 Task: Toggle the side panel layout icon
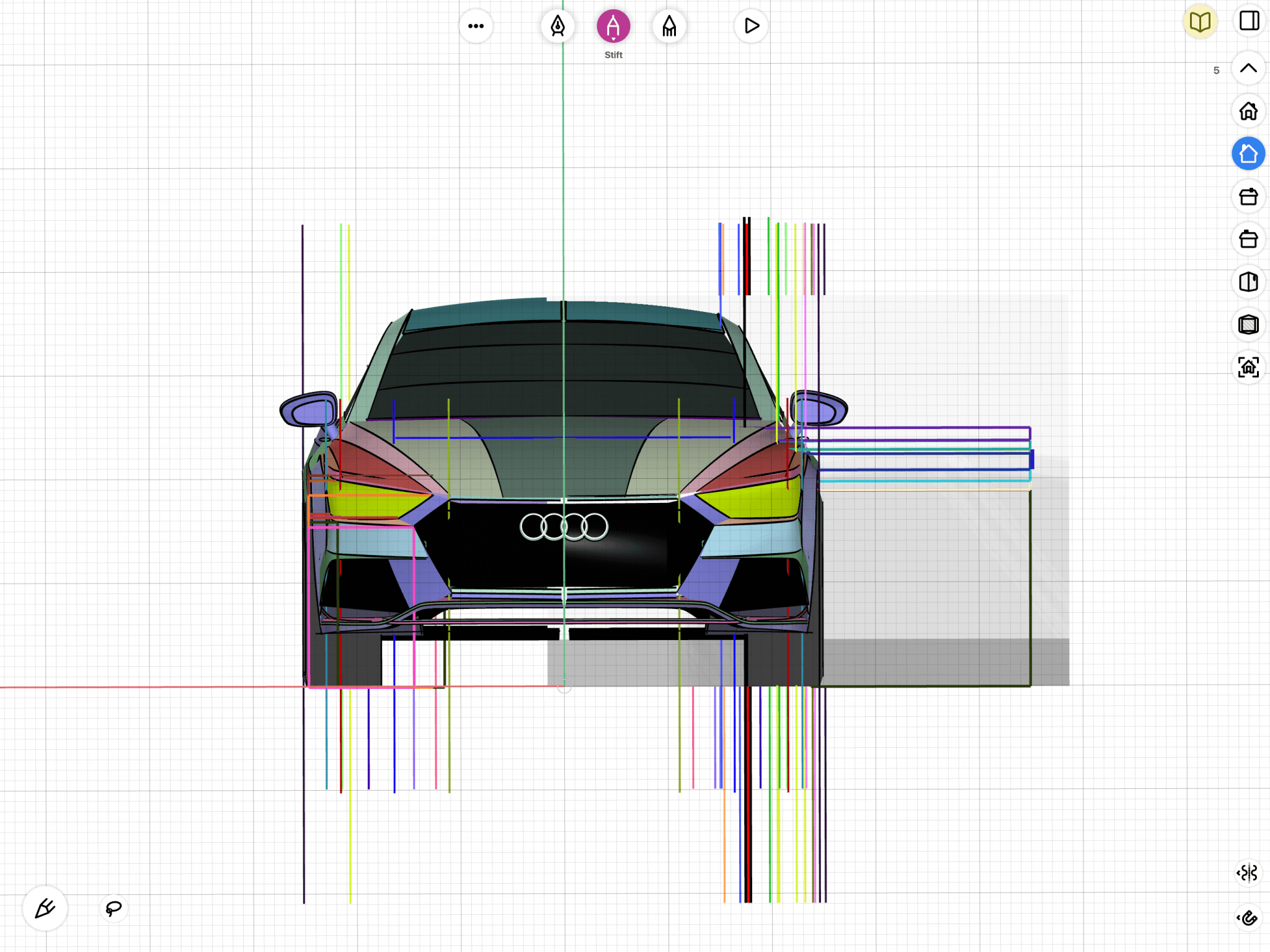coord(1249,21)
